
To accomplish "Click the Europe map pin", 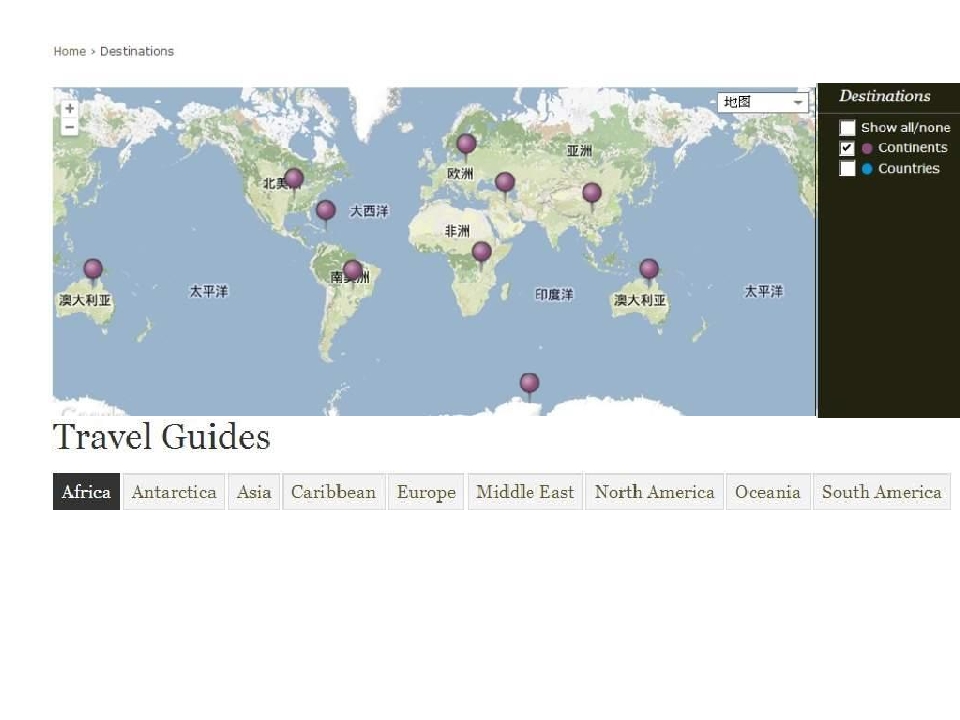I will [466, 144].
